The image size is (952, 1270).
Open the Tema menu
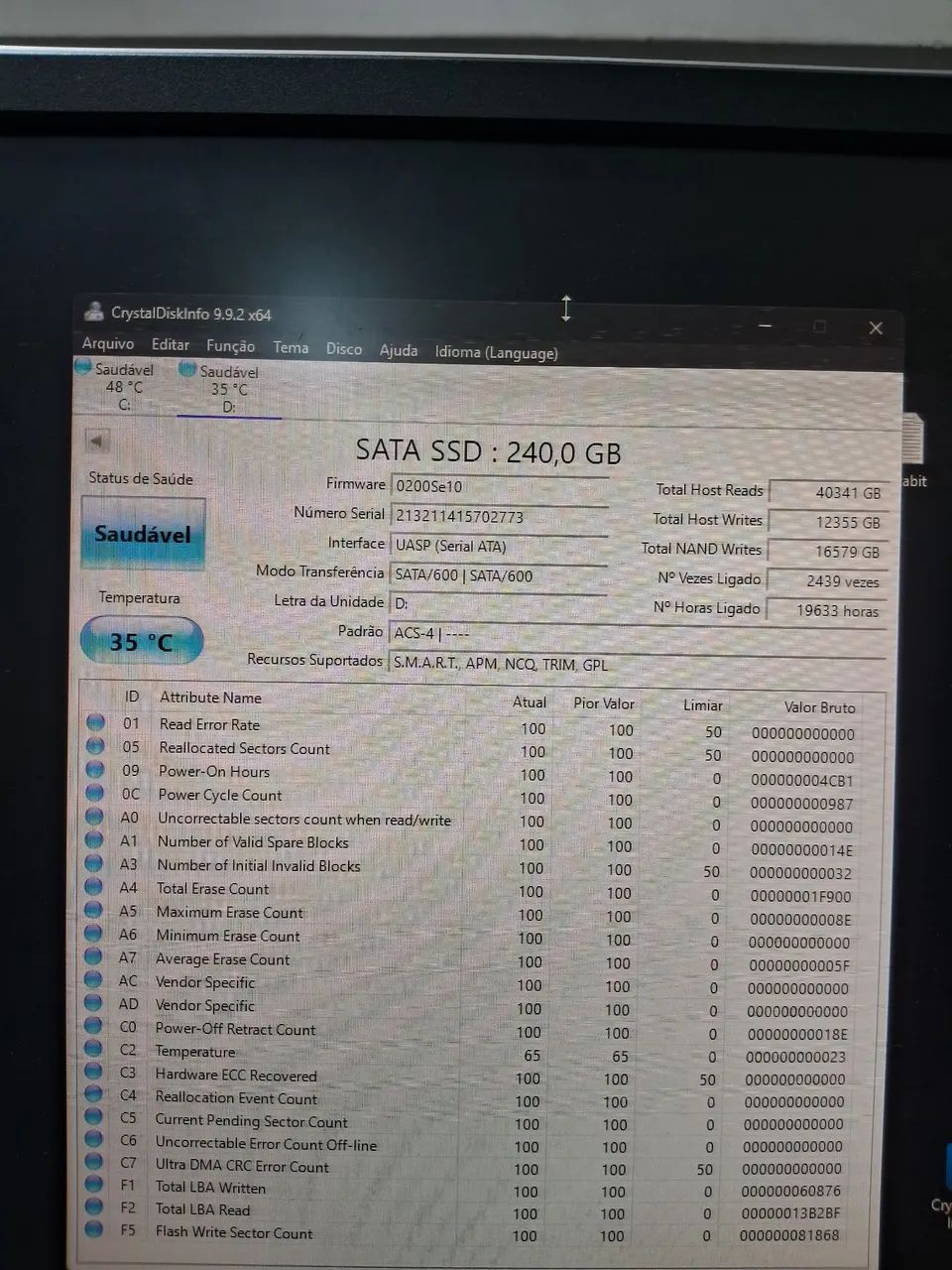point(291,347)
